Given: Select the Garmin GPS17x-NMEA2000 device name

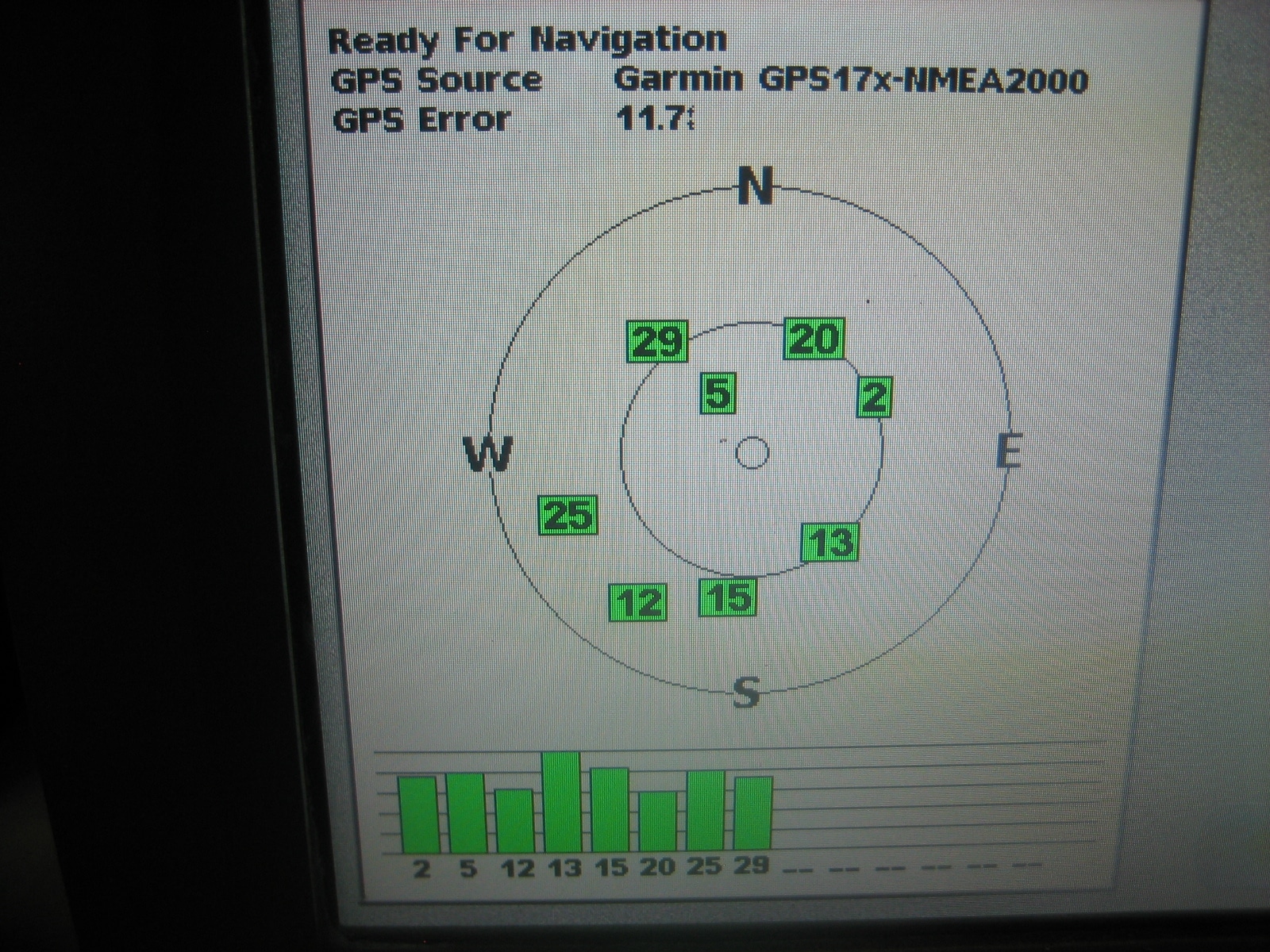Looking at the screenshot, I should tap(855, 79).
